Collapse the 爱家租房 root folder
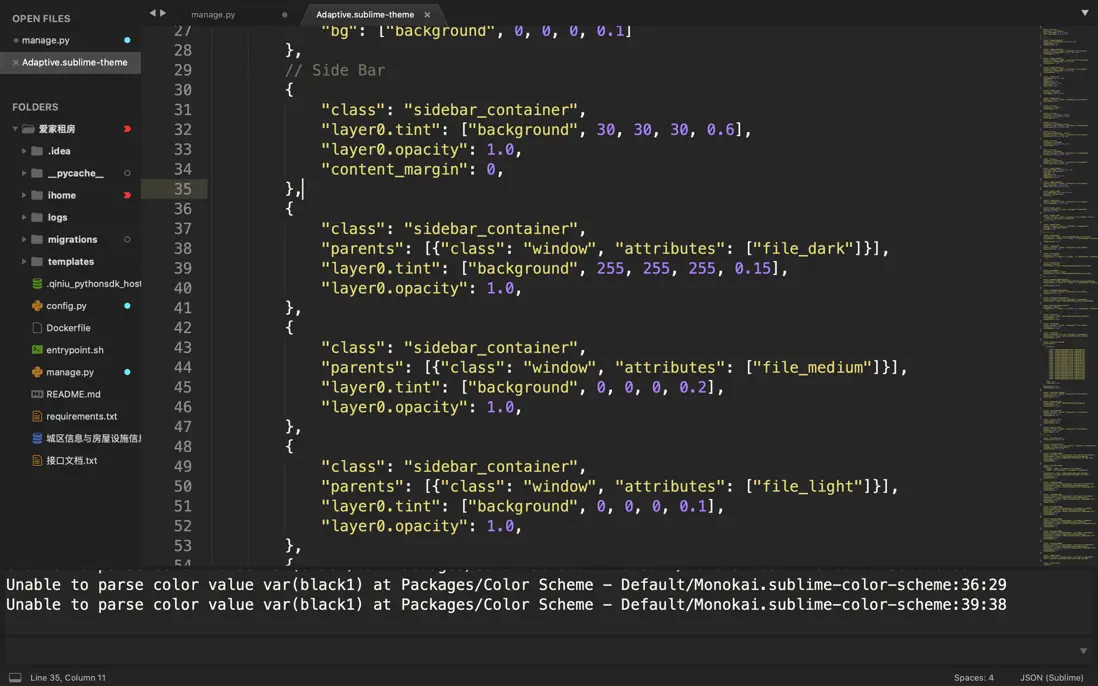The width and height of the screenshot is (1098, 686). point(15,129)
